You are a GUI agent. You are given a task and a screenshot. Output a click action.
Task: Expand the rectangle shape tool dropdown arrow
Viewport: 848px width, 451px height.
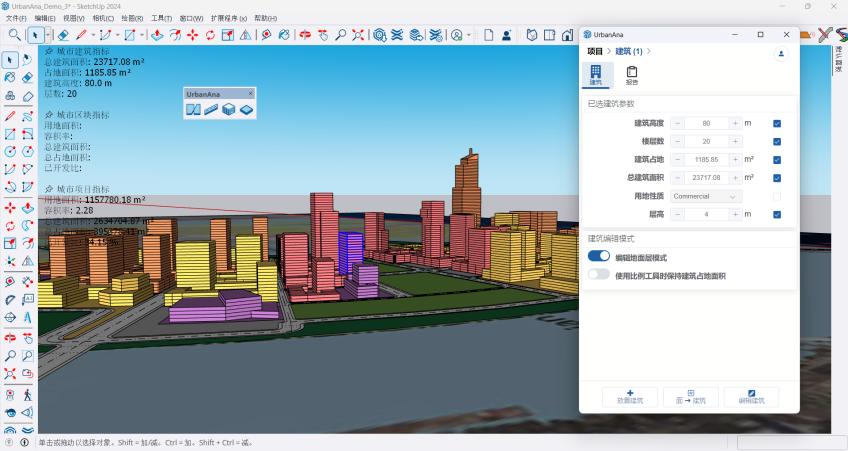coord(142,35)
